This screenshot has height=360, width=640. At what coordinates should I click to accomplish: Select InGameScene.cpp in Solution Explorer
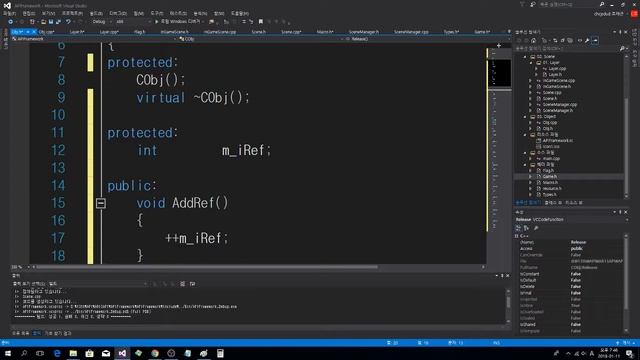(x=558, y=81)
